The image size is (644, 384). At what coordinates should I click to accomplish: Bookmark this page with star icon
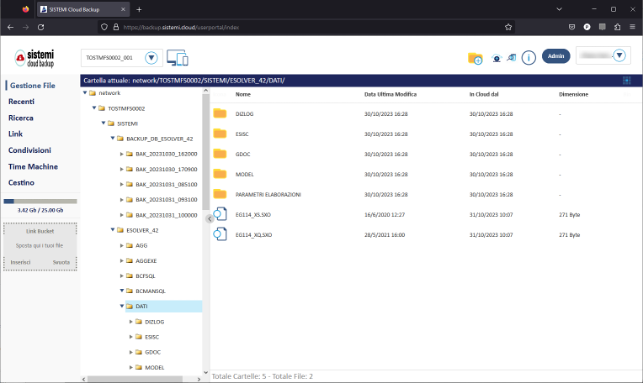pos(508,27)
